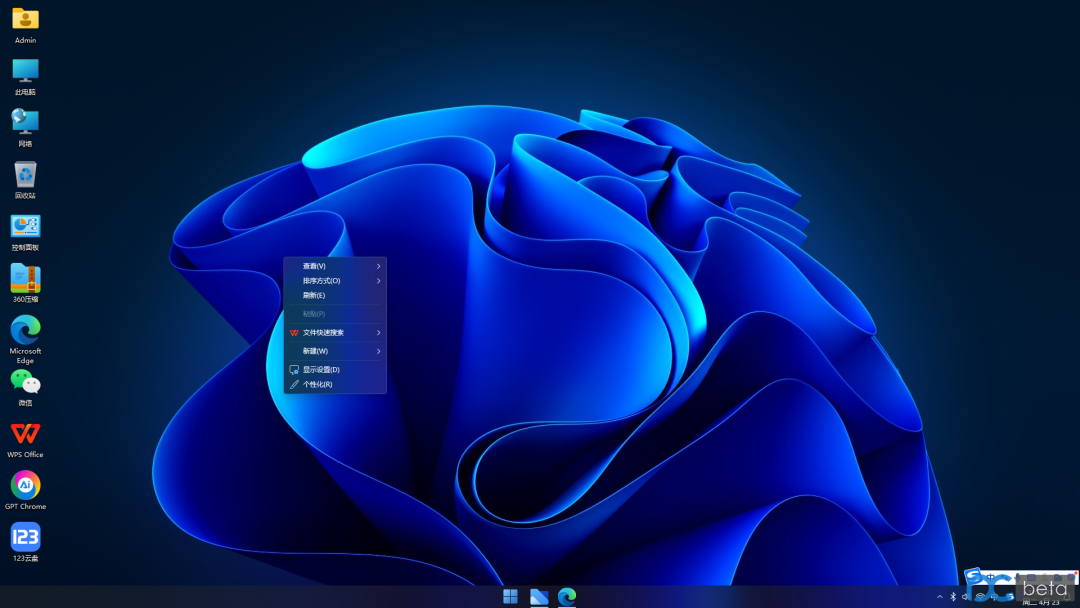Select the WPS Office desktop icon

(25, 440)
